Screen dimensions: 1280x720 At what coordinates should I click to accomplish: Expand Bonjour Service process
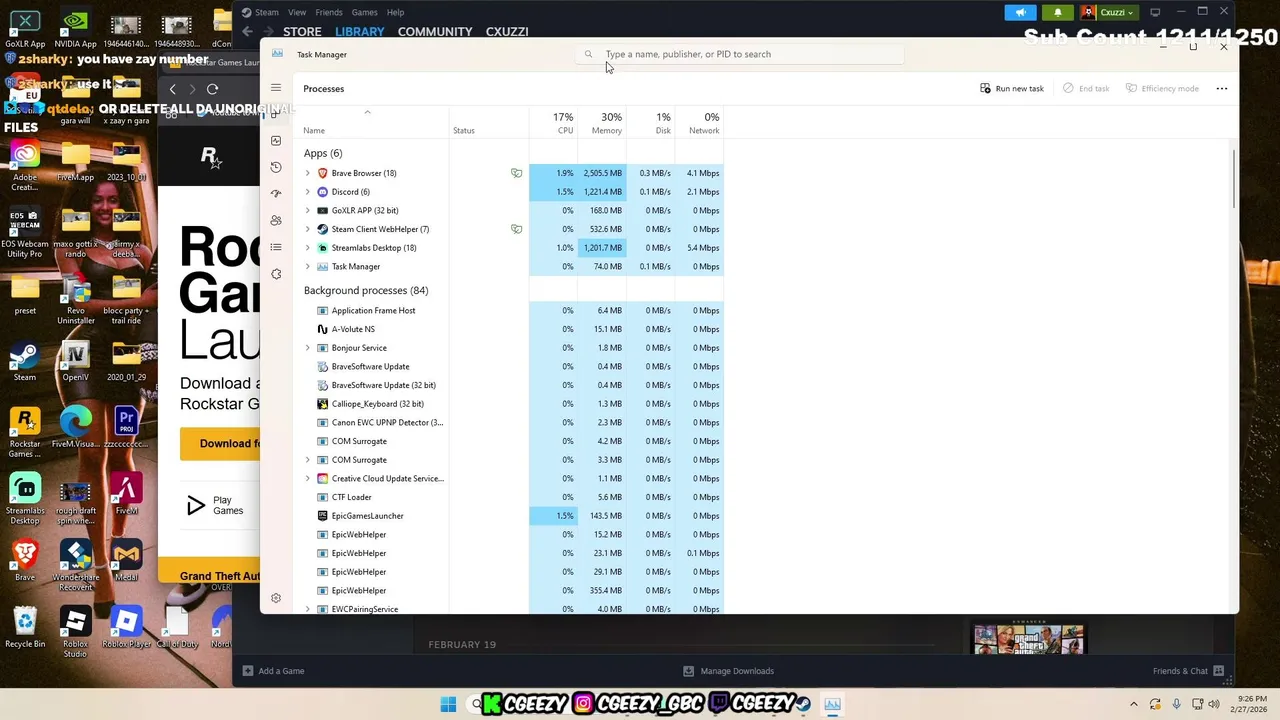307,348
